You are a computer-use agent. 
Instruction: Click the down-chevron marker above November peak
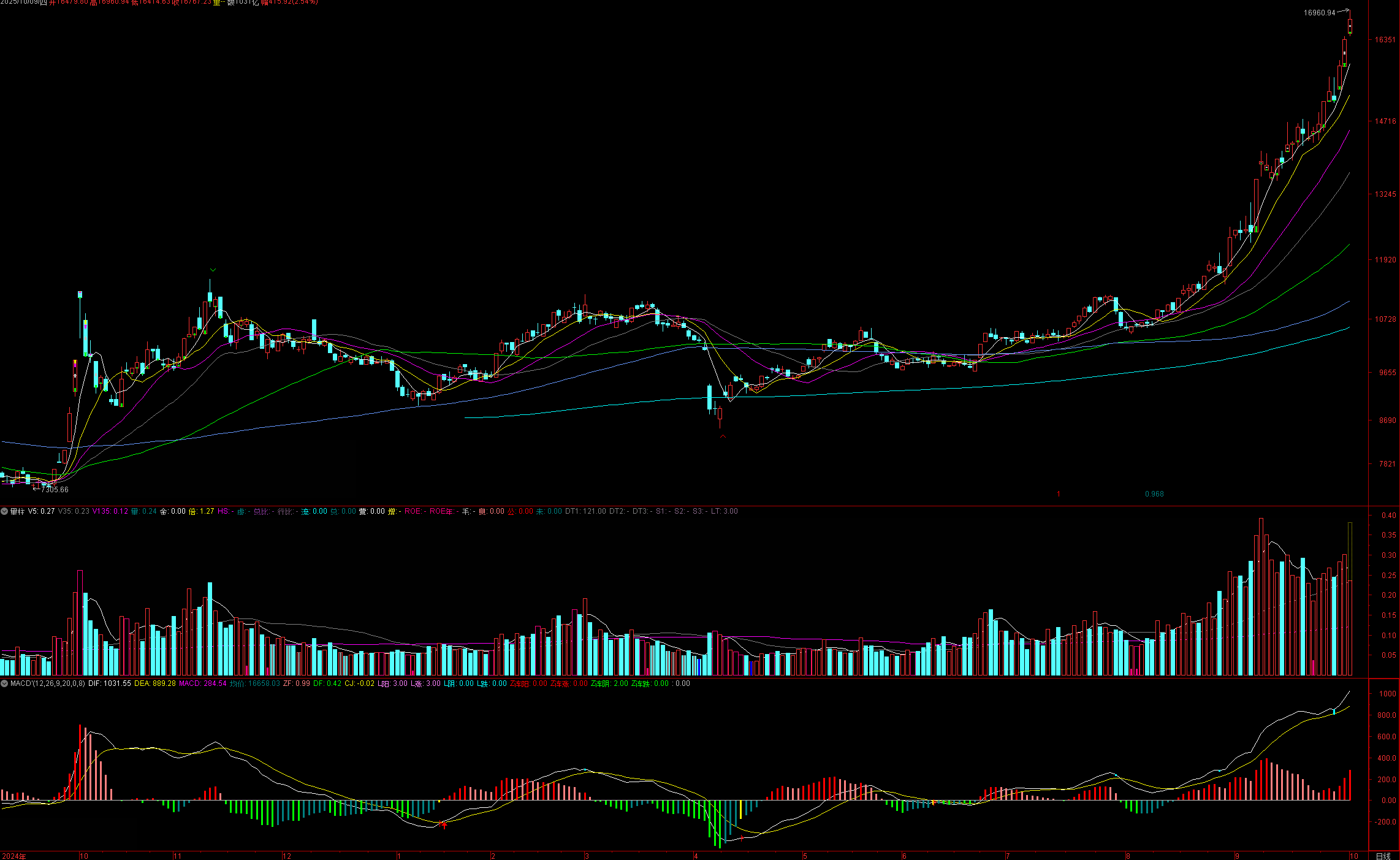click(x=213, y=270)
